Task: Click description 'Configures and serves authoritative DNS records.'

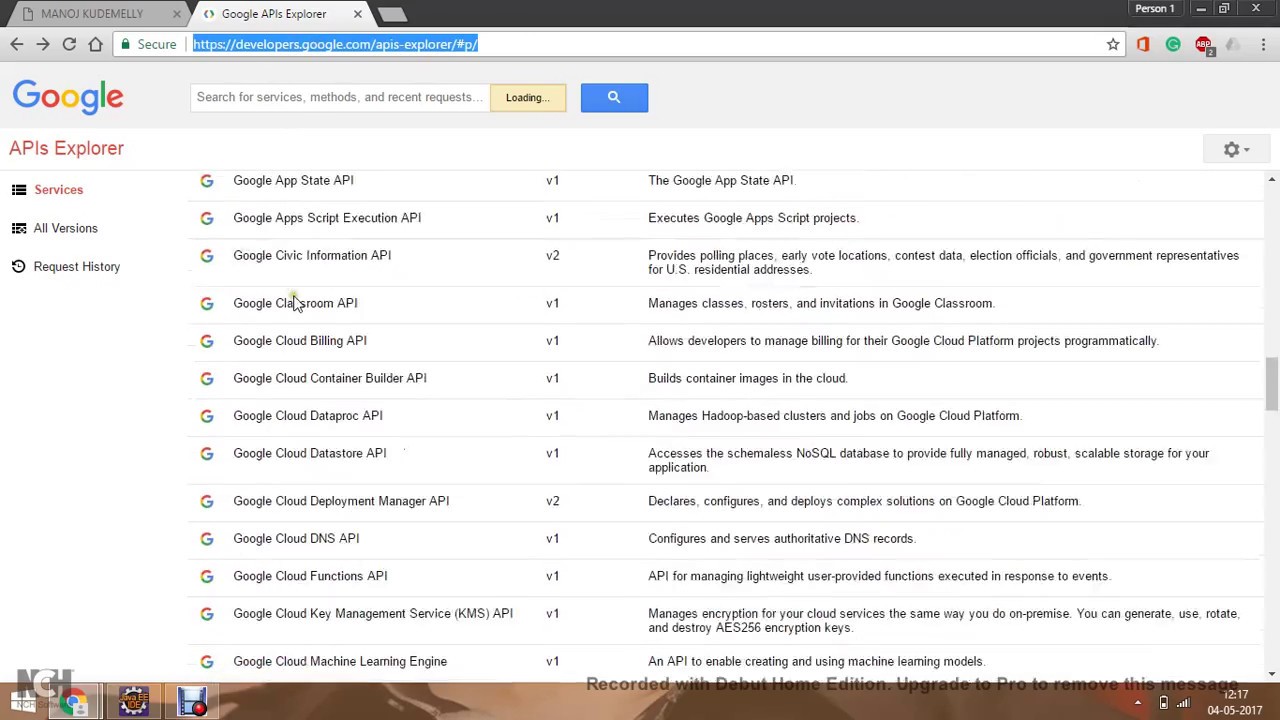Action: click(782, 538)
